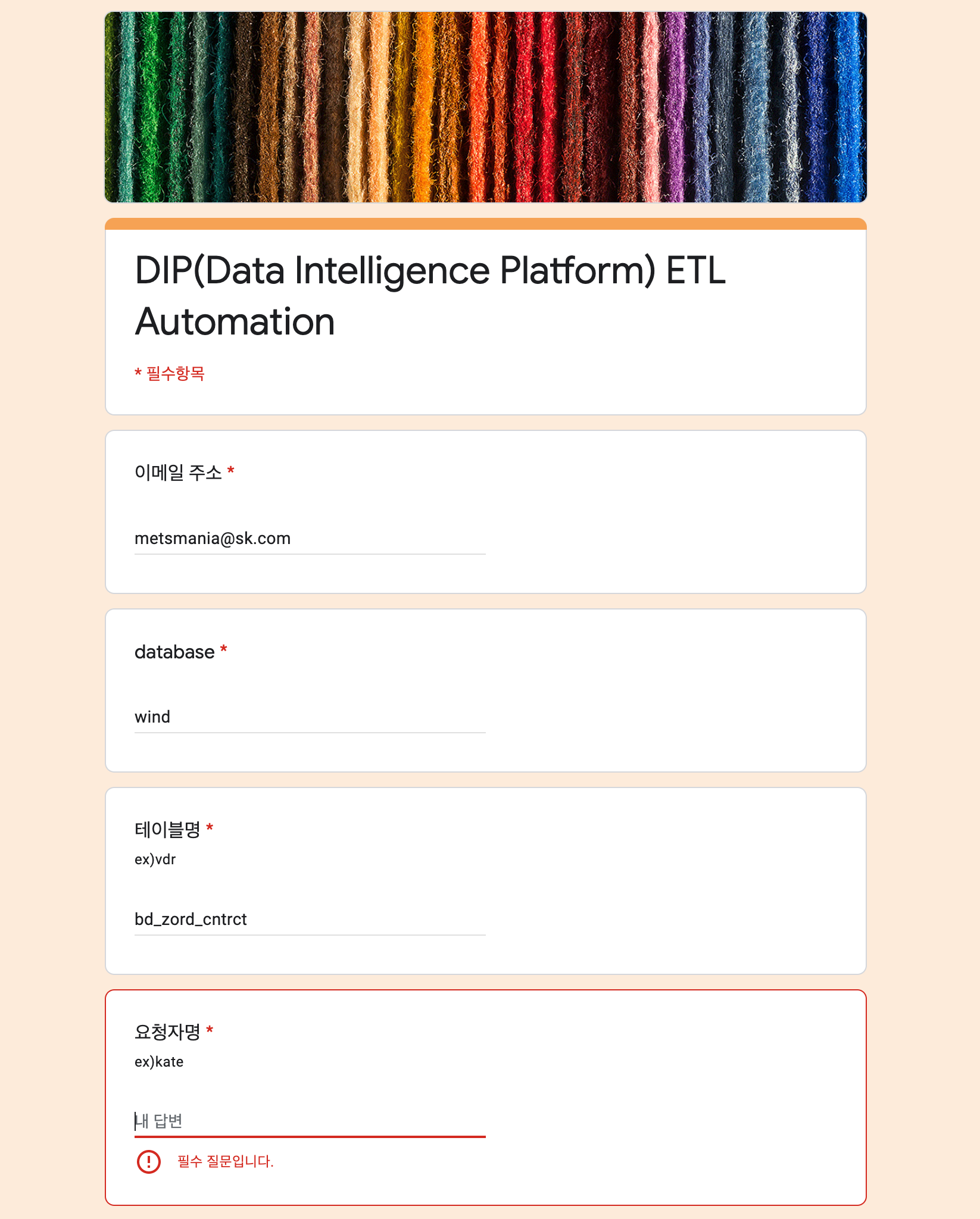Focus the database field containing 'wind'

(310, 717)
